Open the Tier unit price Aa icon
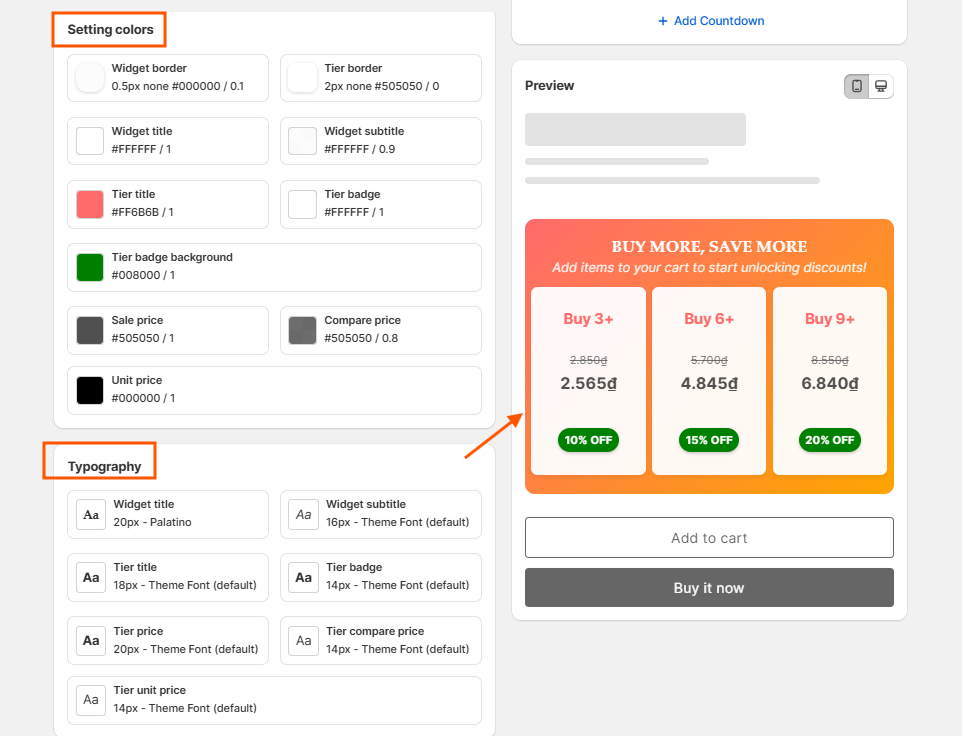963x736 pixels. click(91, 700)
